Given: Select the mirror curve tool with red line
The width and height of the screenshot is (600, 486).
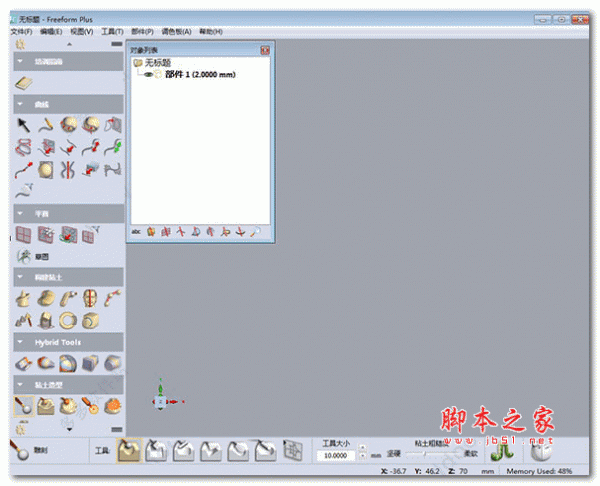Looking at the screenshot, I should coord(68,170).
